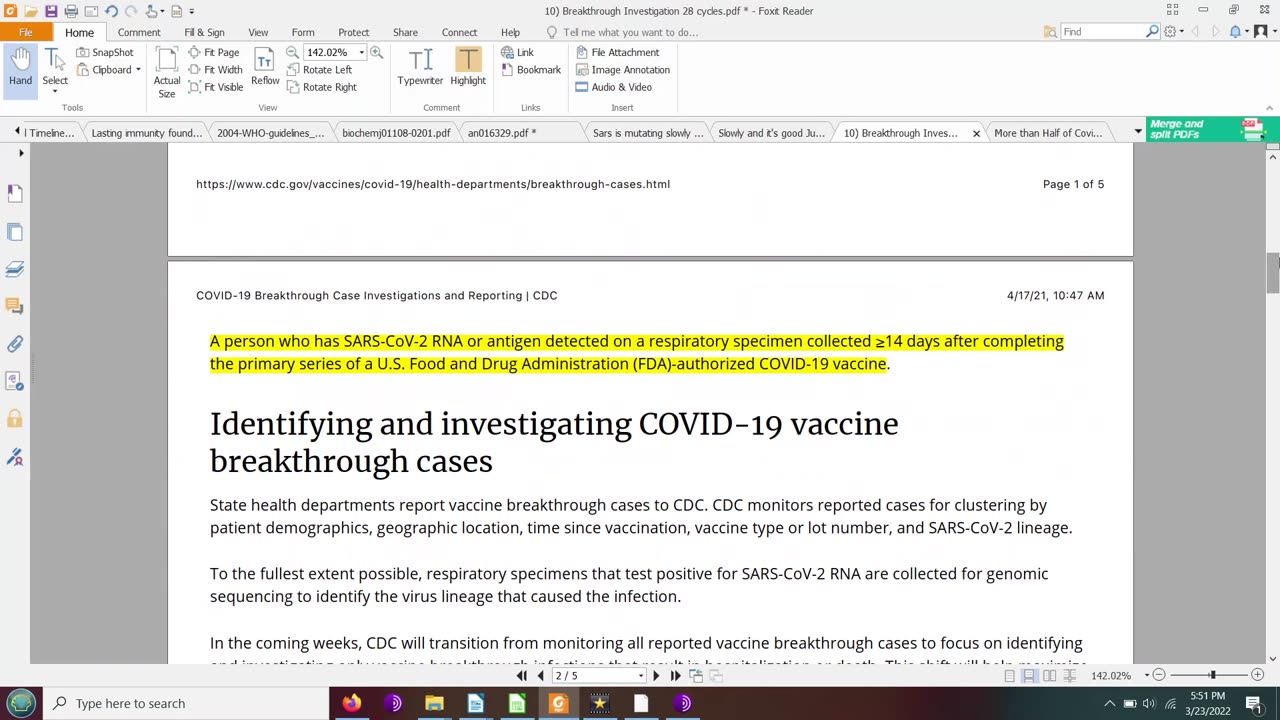This screenshot has width=1280, height=720.
Task: Insert a File Attachment
Action: pyautogui.click(x=617, y=52)
